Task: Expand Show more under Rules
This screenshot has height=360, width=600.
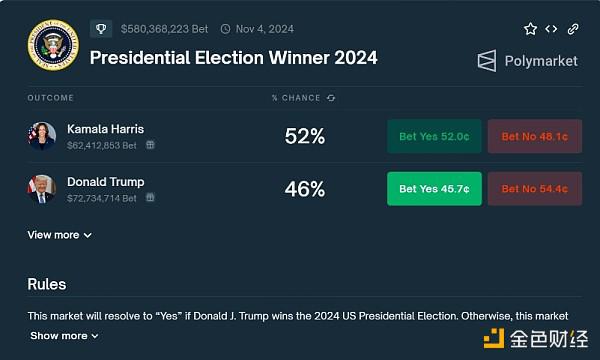Action: point(64,336)
